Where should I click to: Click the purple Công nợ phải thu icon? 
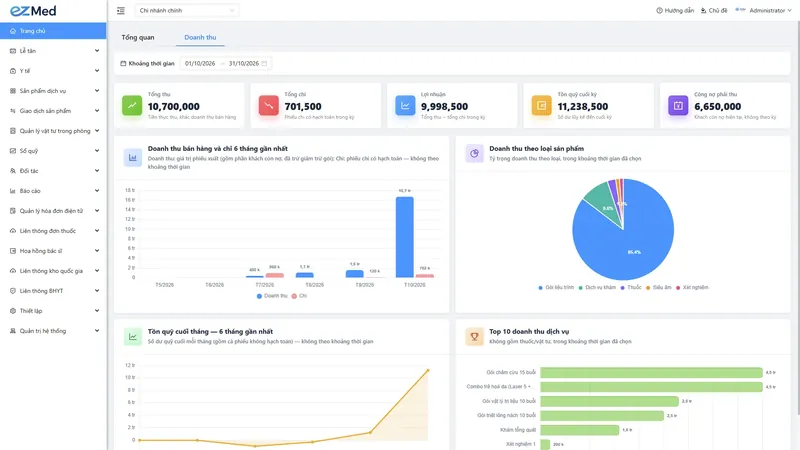[678, 106]
